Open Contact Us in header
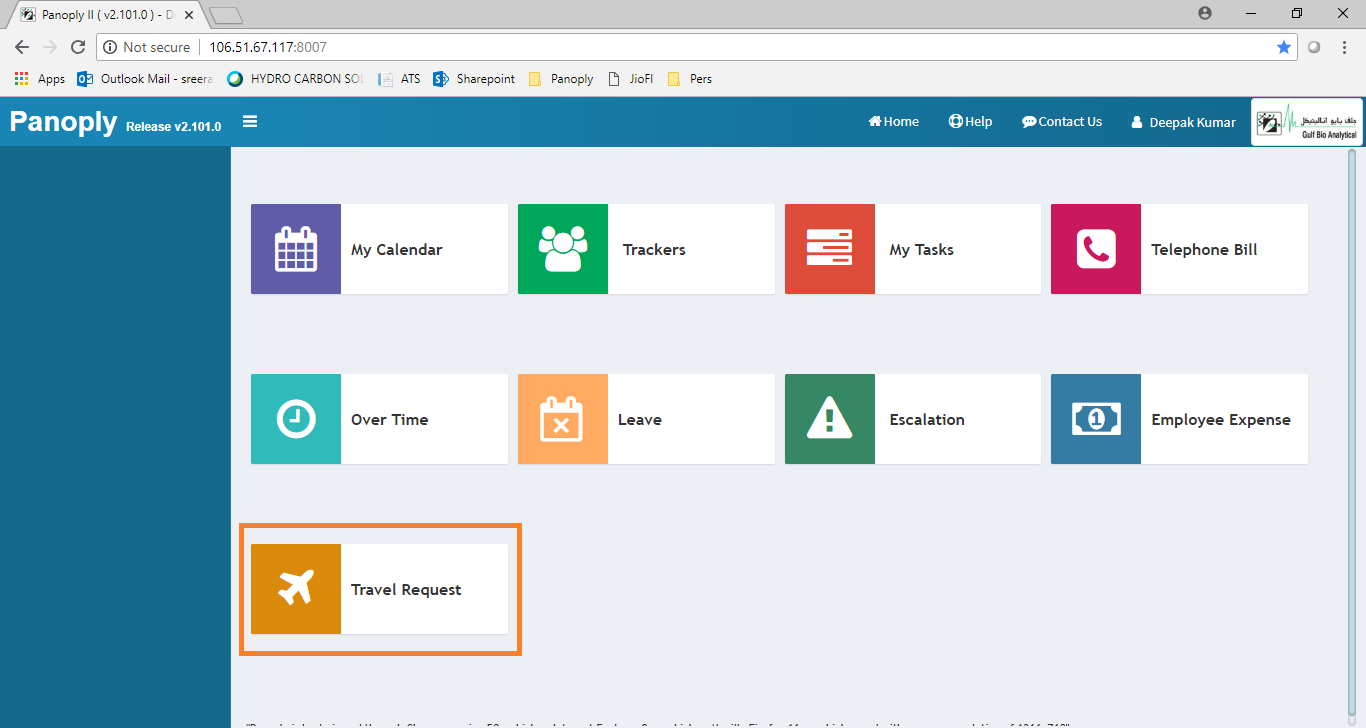1366x728 pixels. pos(1062,122)
